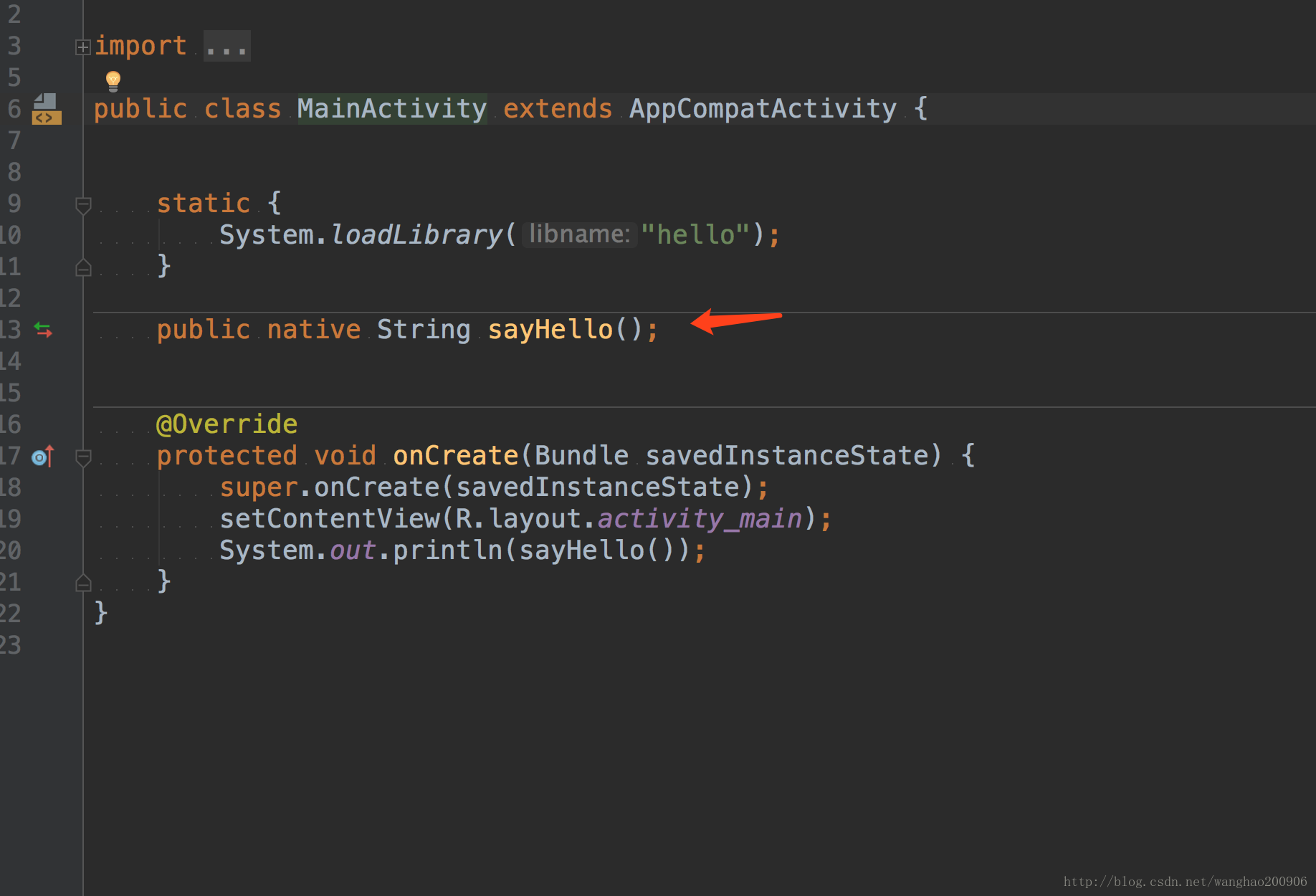Viewport: 1316px width, 896px height.
Task: Collapse the onCreate method body
Action: click(x=83, y=458)
